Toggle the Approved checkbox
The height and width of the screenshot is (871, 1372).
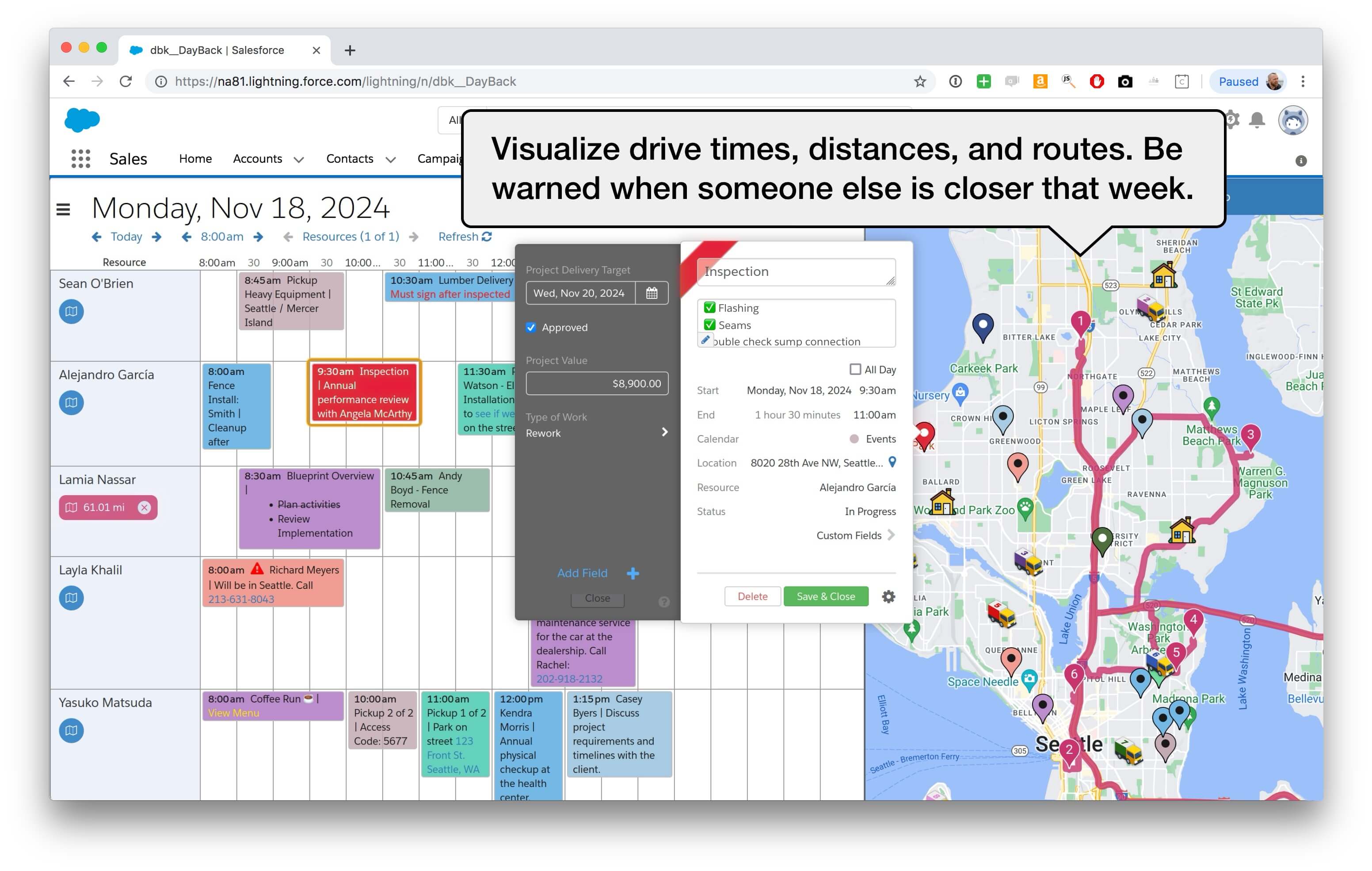(531, 327)
